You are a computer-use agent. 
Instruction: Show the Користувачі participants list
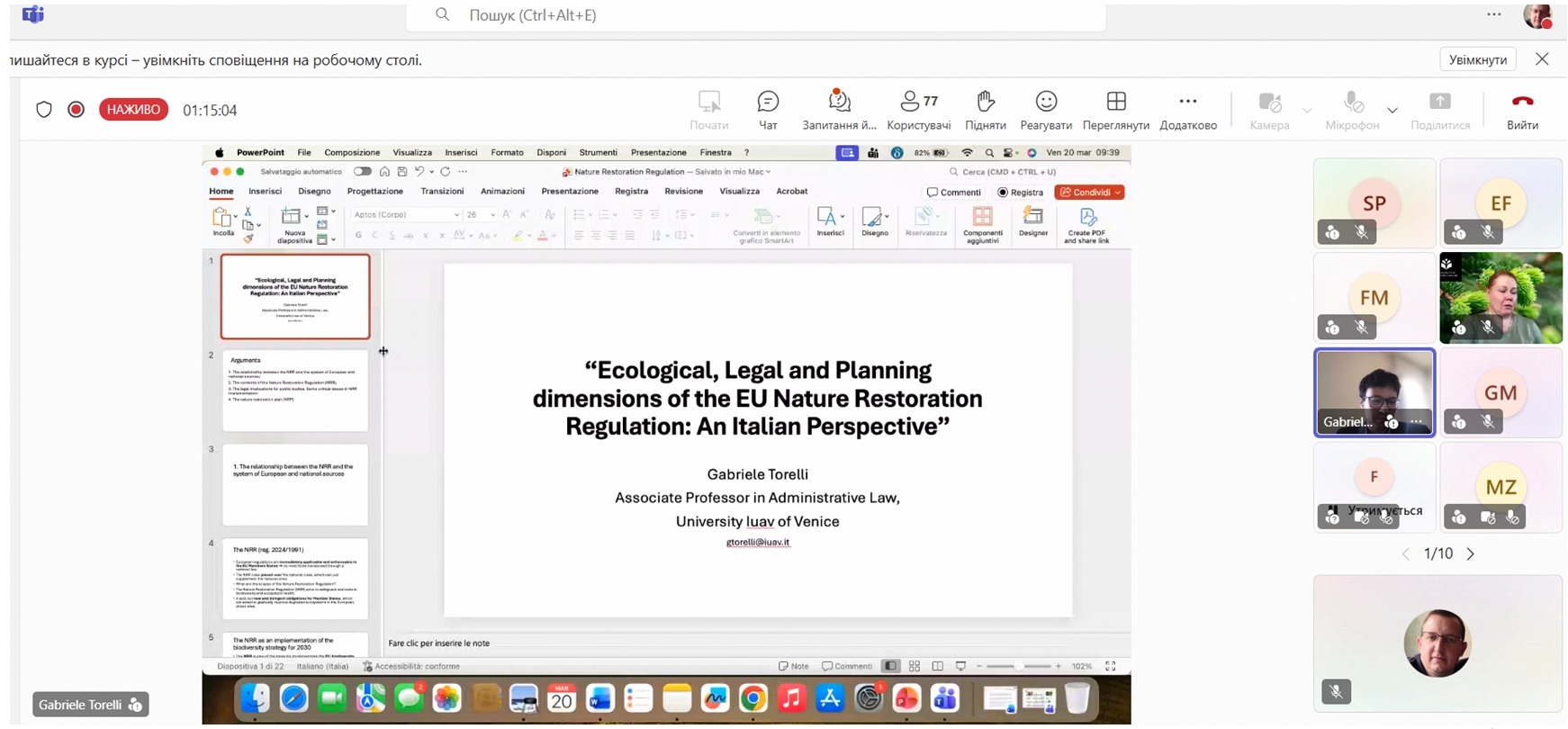[918, 110]
